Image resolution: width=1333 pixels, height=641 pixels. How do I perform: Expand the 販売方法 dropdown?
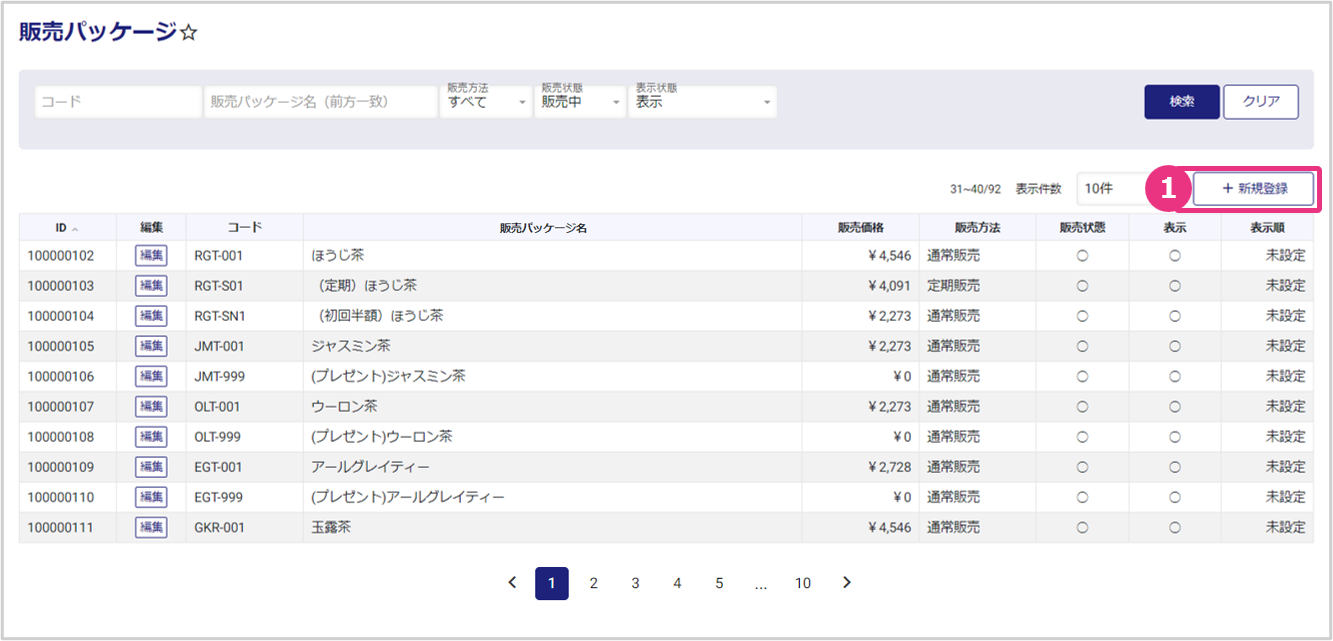486,102
